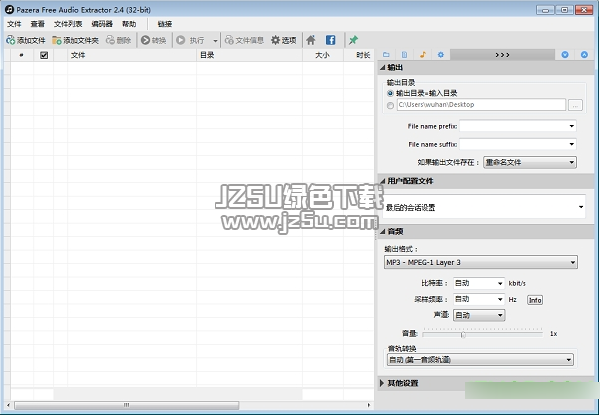Open the 文件列表 (File list) menu
Viewport: 600px width, 415px height.
click(68, 24)
